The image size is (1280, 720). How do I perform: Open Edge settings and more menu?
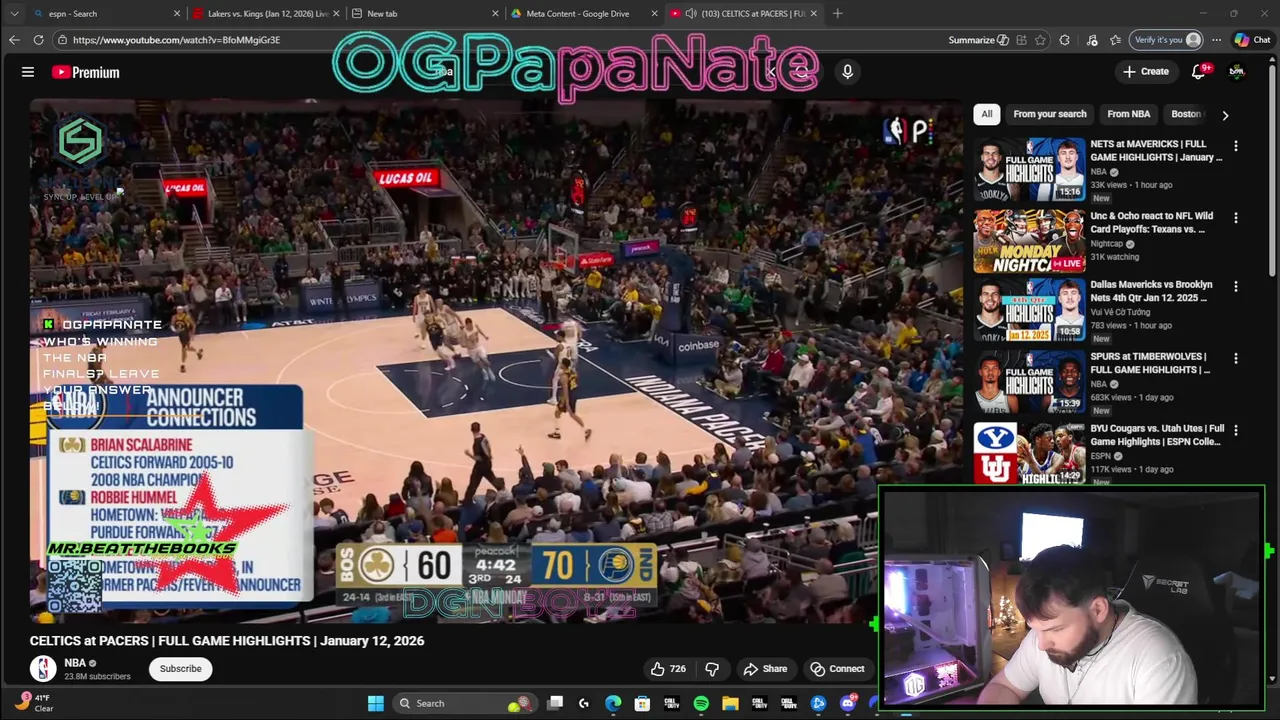[x=1216, y=40]
